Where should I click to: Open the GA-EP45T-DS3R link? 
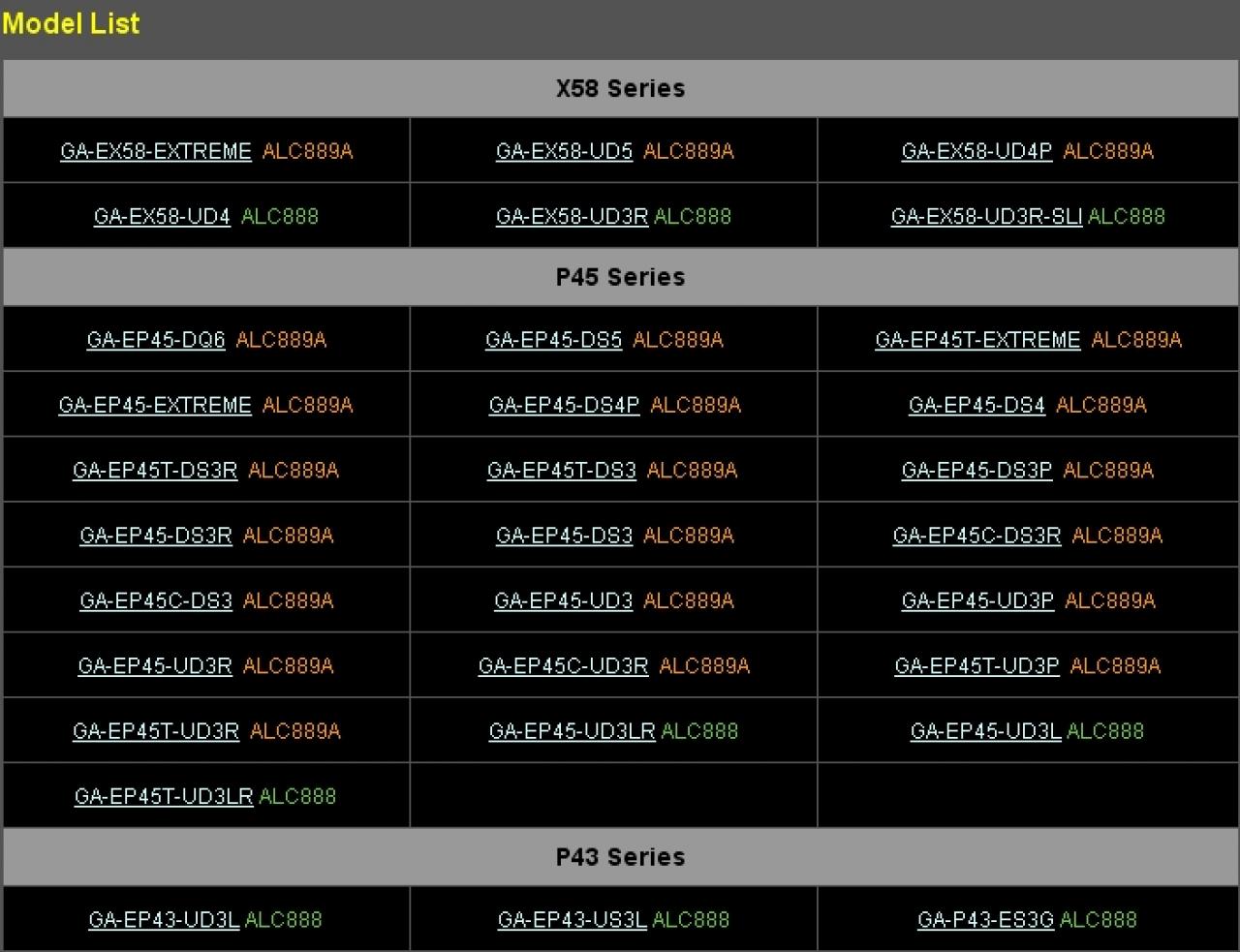155,471
